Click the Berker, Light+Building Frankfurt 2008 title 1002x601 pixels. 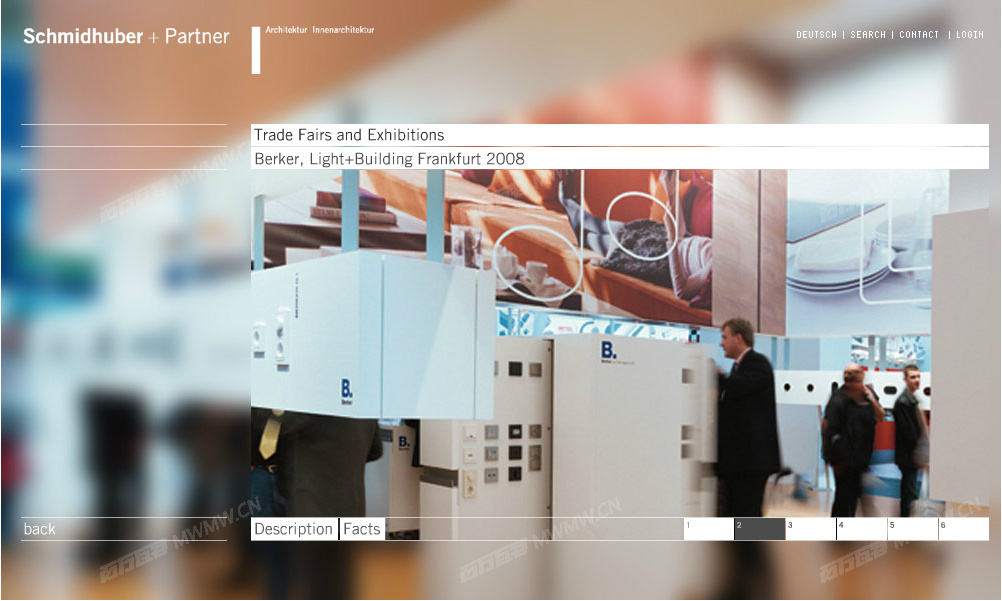[x=389, y=159]
